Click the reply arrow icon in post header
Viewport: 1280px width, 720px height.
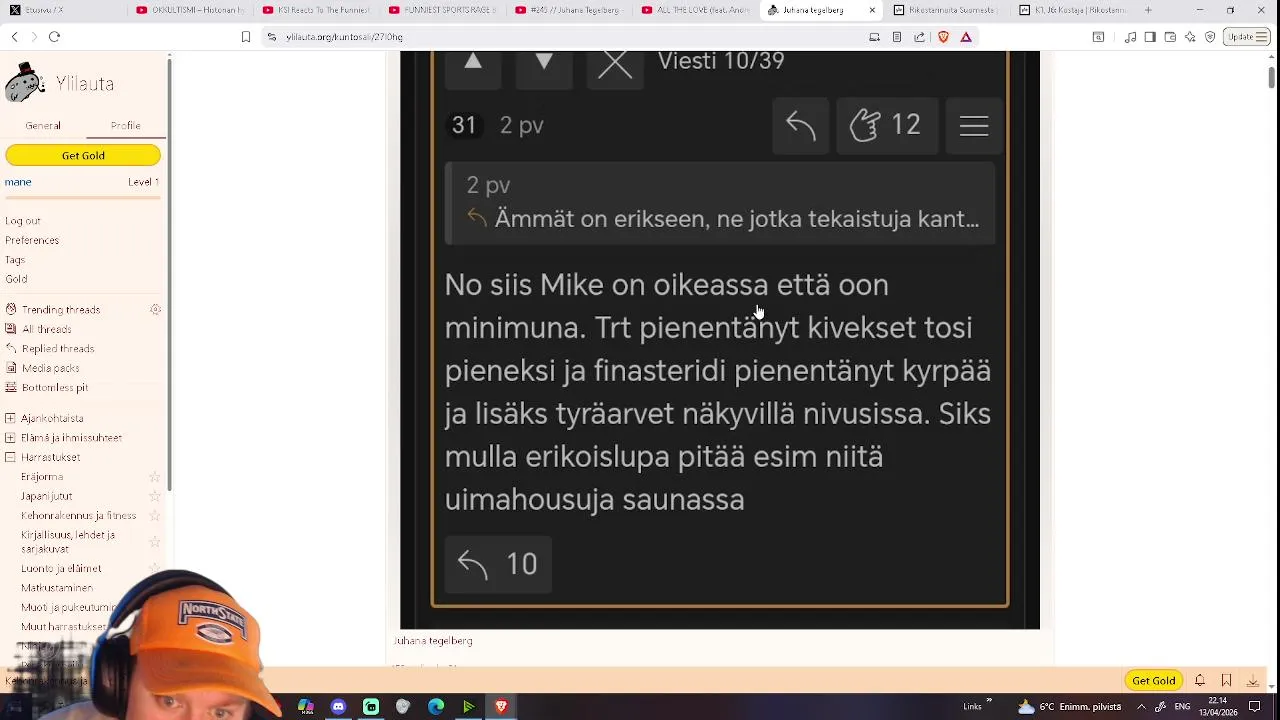(x=801, y=126)
